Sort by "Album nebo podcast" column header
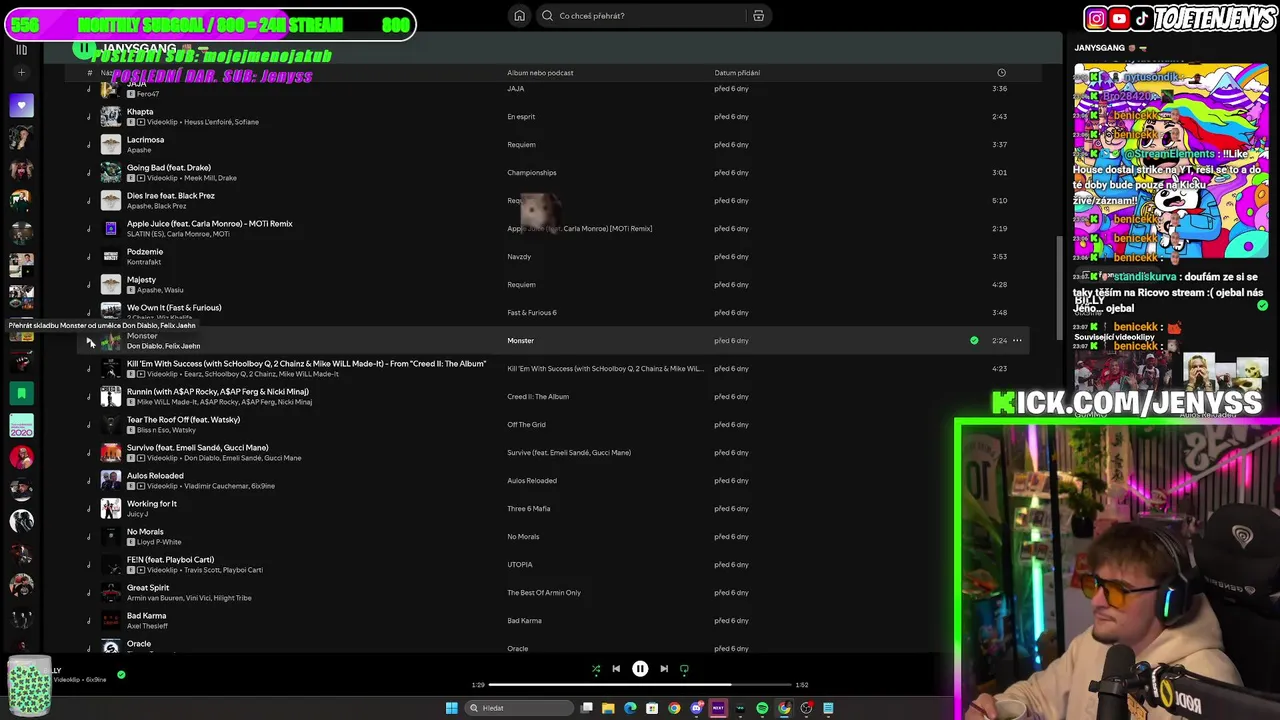 tap(540, 73)
